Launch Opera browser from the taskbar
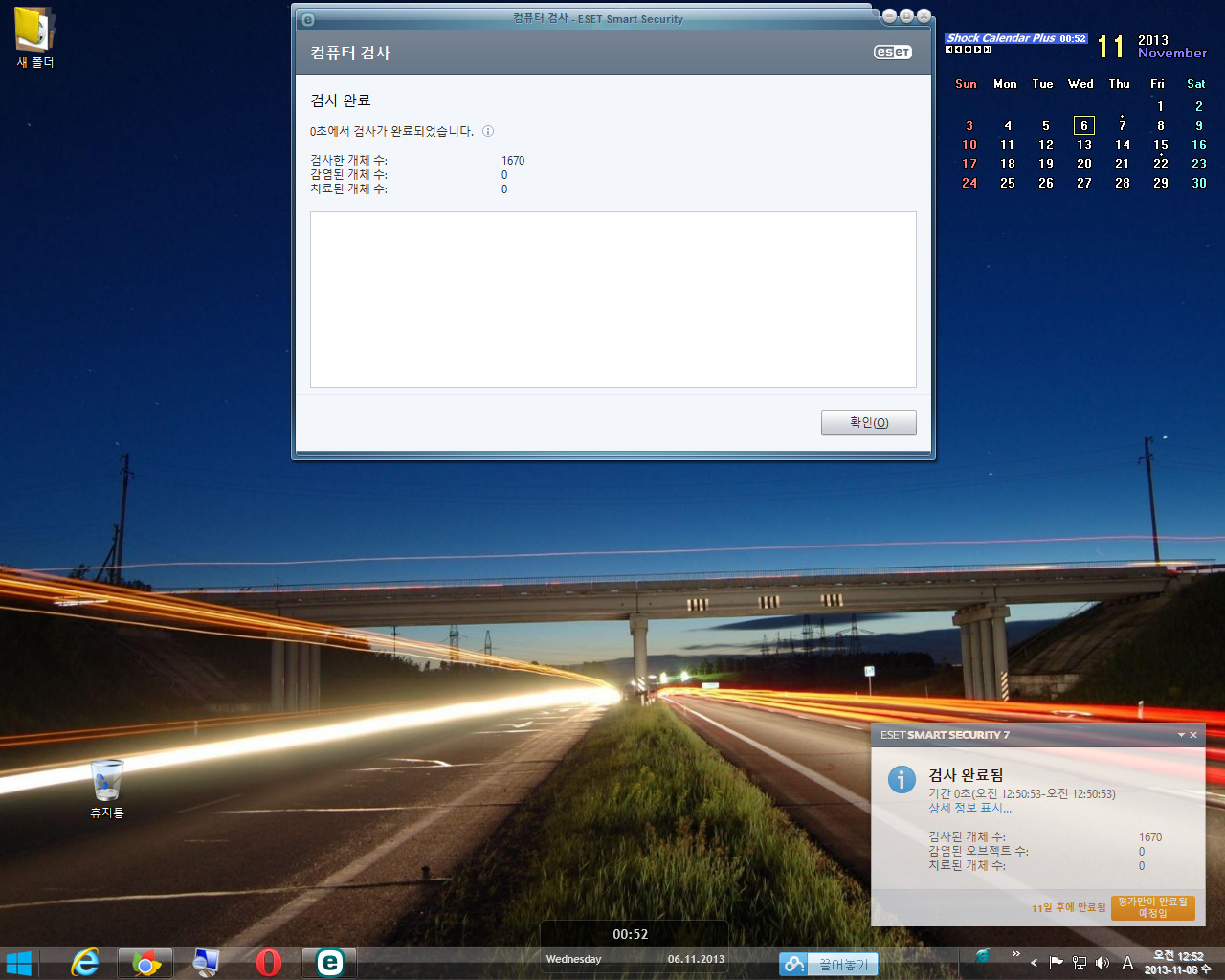 (269, 963)
